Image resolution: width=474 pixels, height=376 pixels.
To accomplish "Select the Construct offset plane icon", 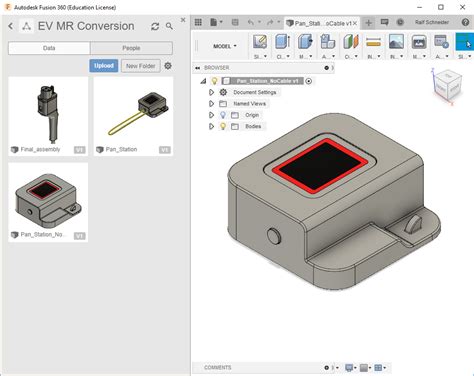I will [351, 42].
